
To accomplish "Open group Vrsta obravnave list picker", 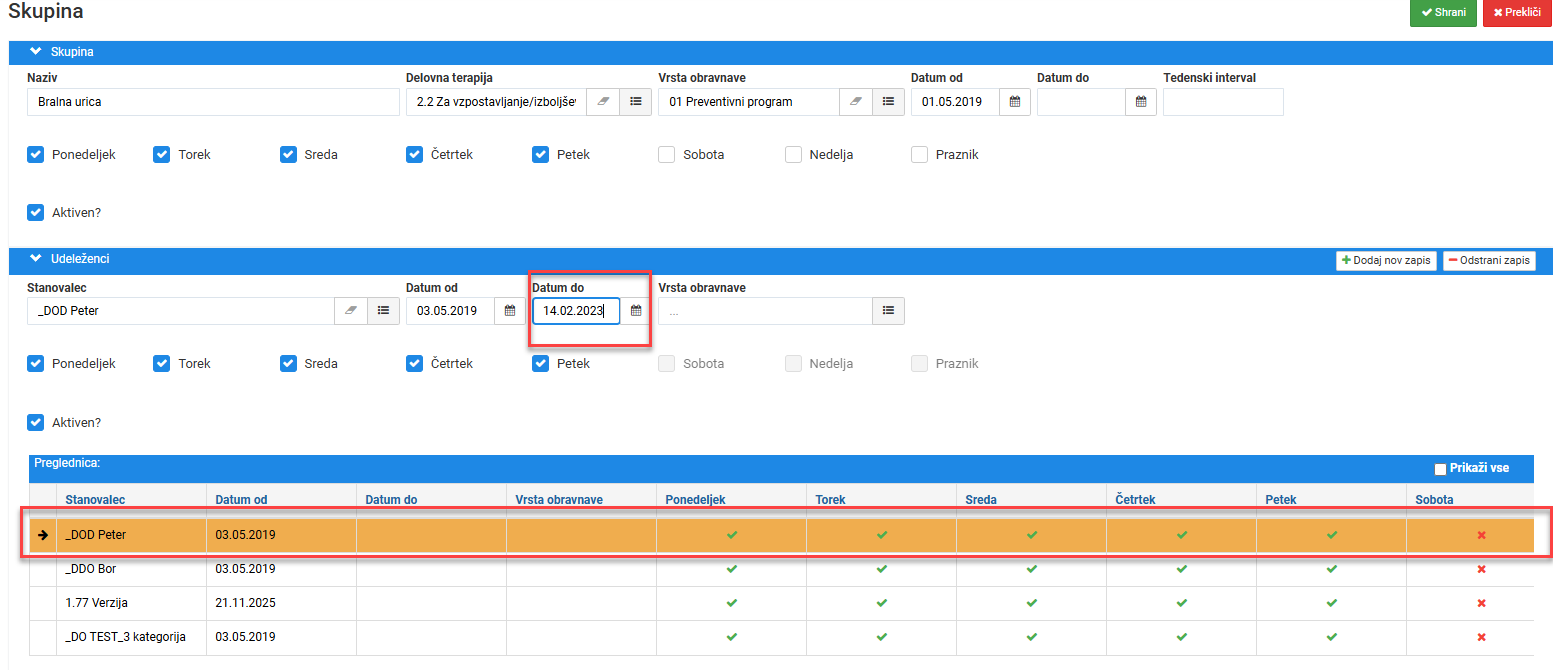I will pyautogui.click(x=888, y=102).
